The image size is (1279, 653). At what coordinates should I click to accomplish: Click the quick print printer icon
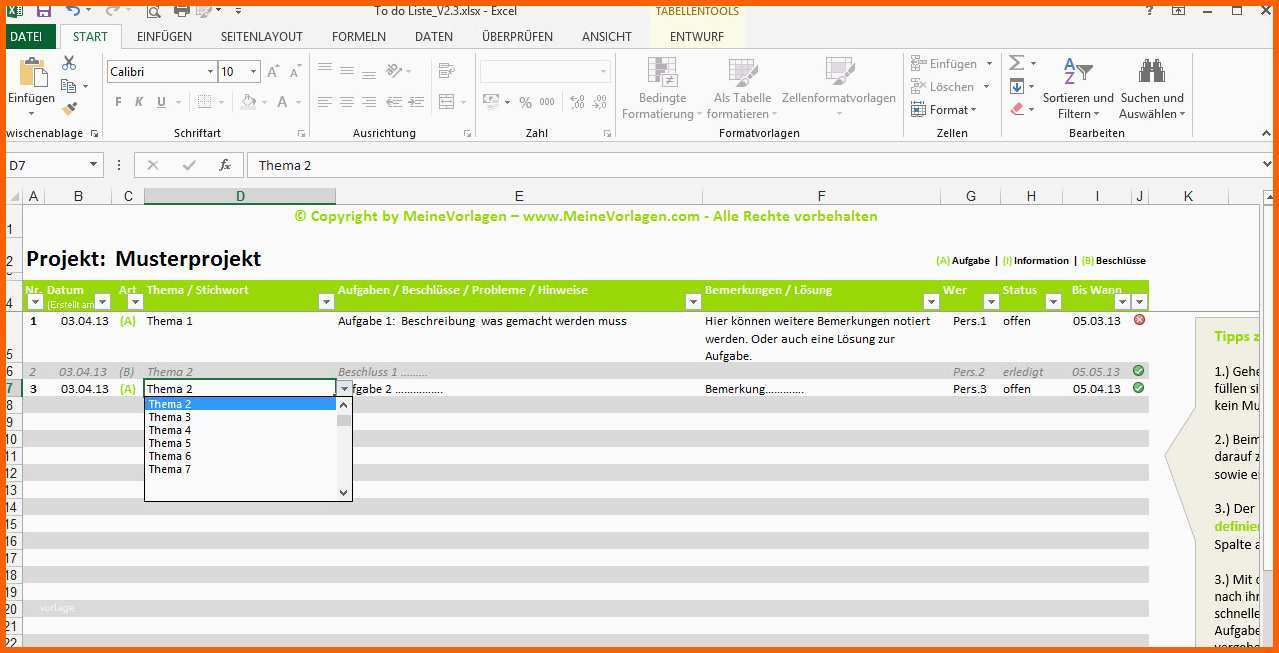[x=182, y=11]
